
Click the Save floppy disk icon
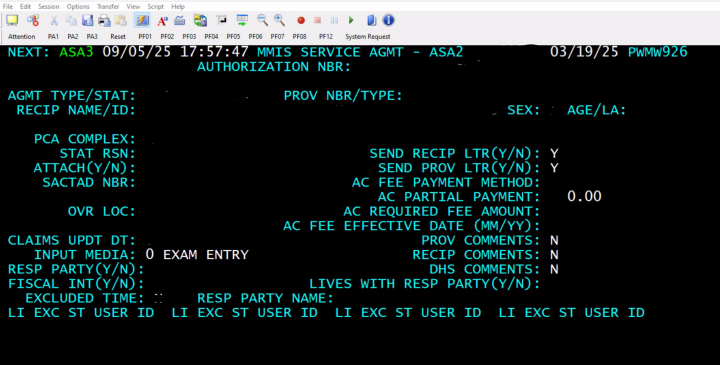(x=87, y=20)
